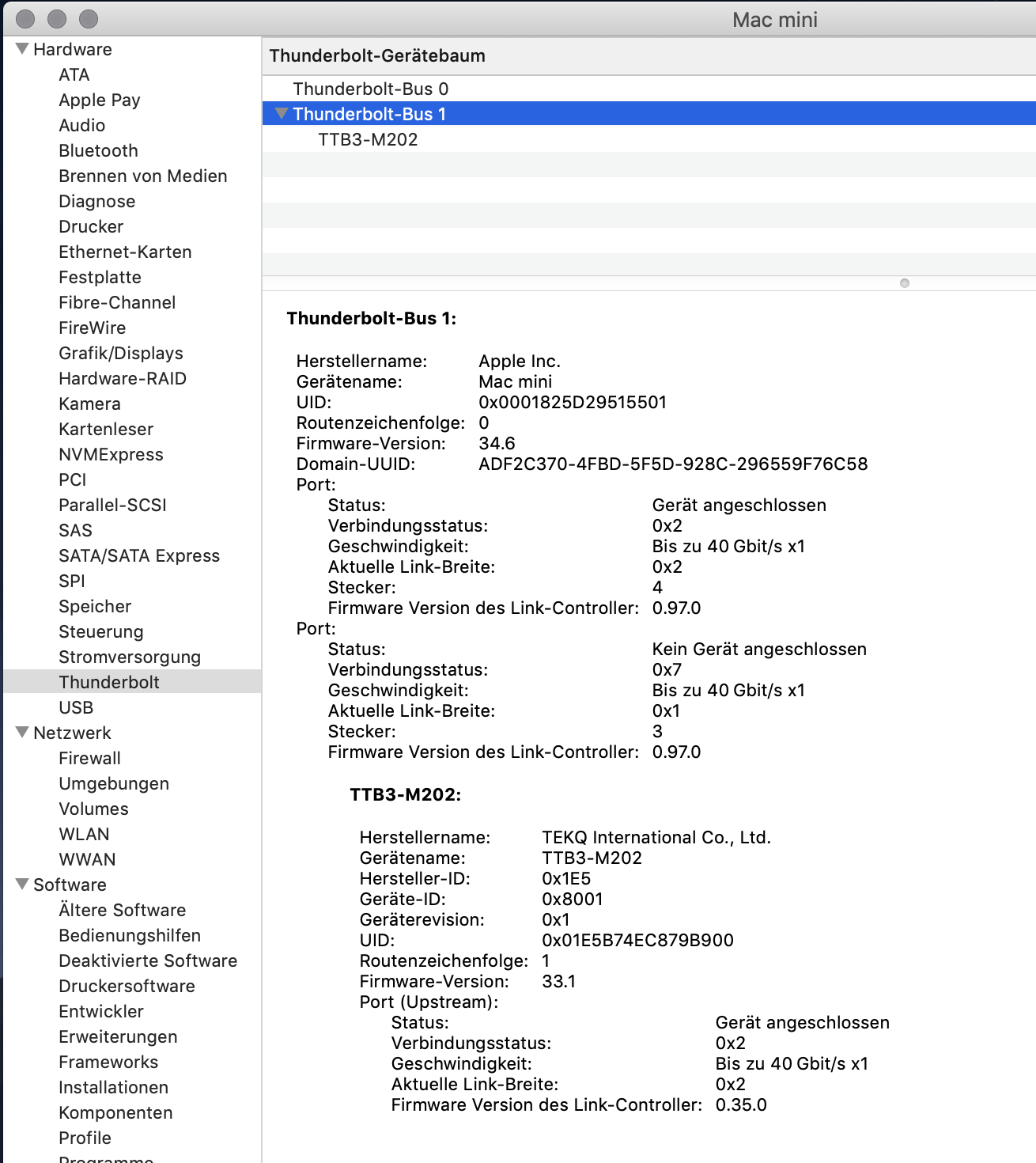Select NVMExpress in the sidebar
The height and width of the screenshot is (1163, 1036).
112,454
